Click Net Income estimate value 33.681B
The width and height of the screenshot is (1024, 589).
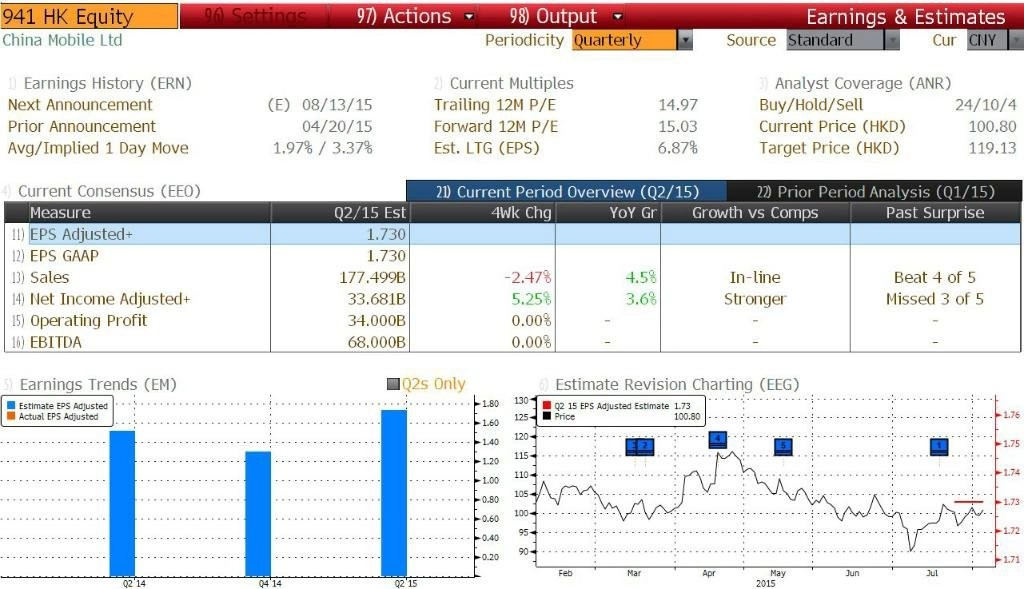point(376,299)
